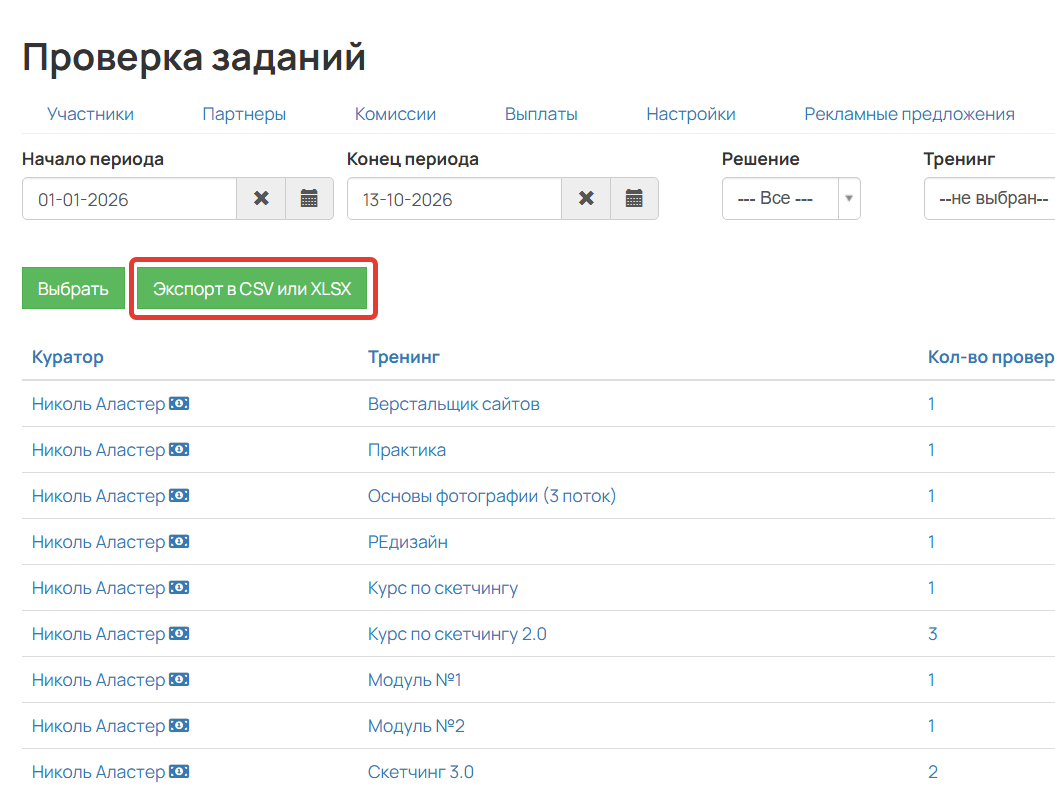Click payment icon in Модуль №2 row
Viewport: 1055px width, 790px height.
pos(179,725)
